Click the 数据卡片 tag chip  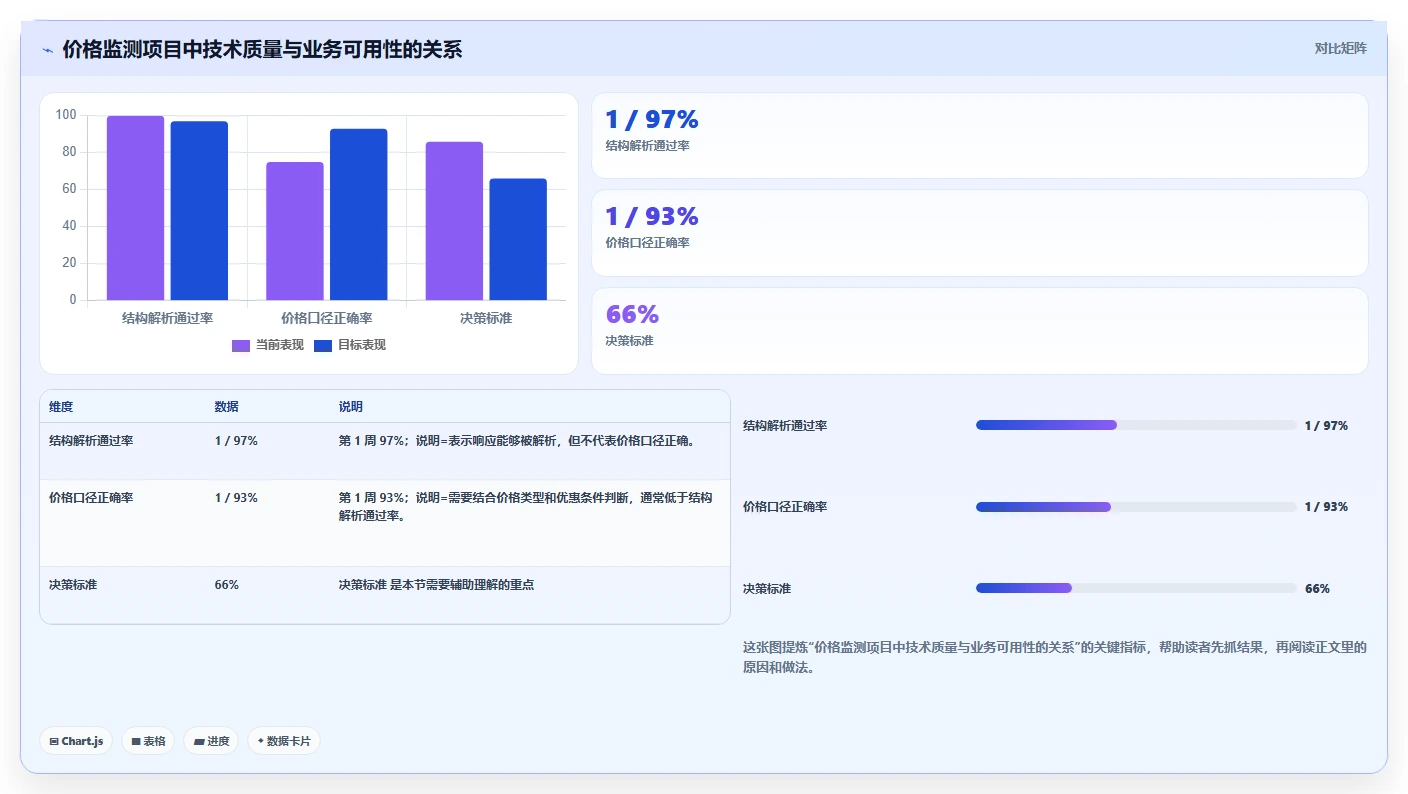tap(284, 741)
